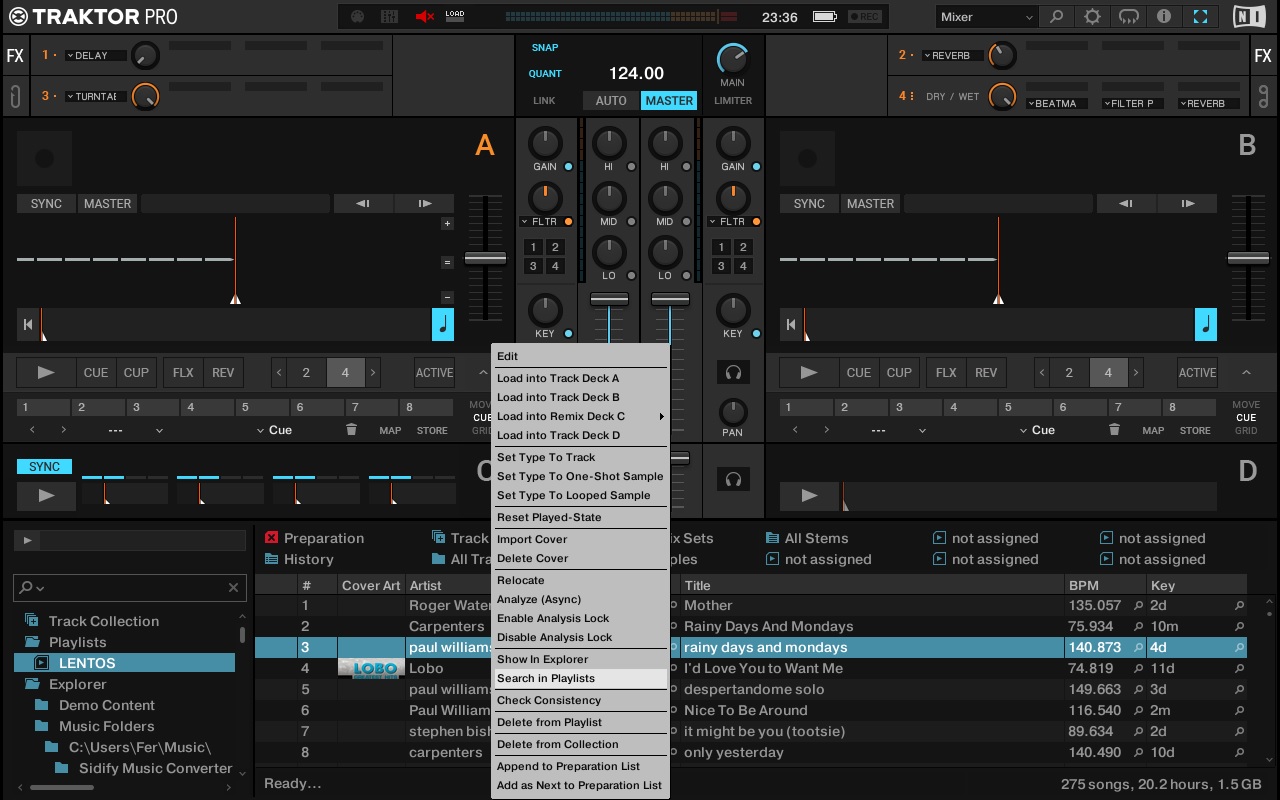1280x800 pixels.
Task: Select Load into Track Deck A
Action: pyautogui.click(x=580, y=378)
